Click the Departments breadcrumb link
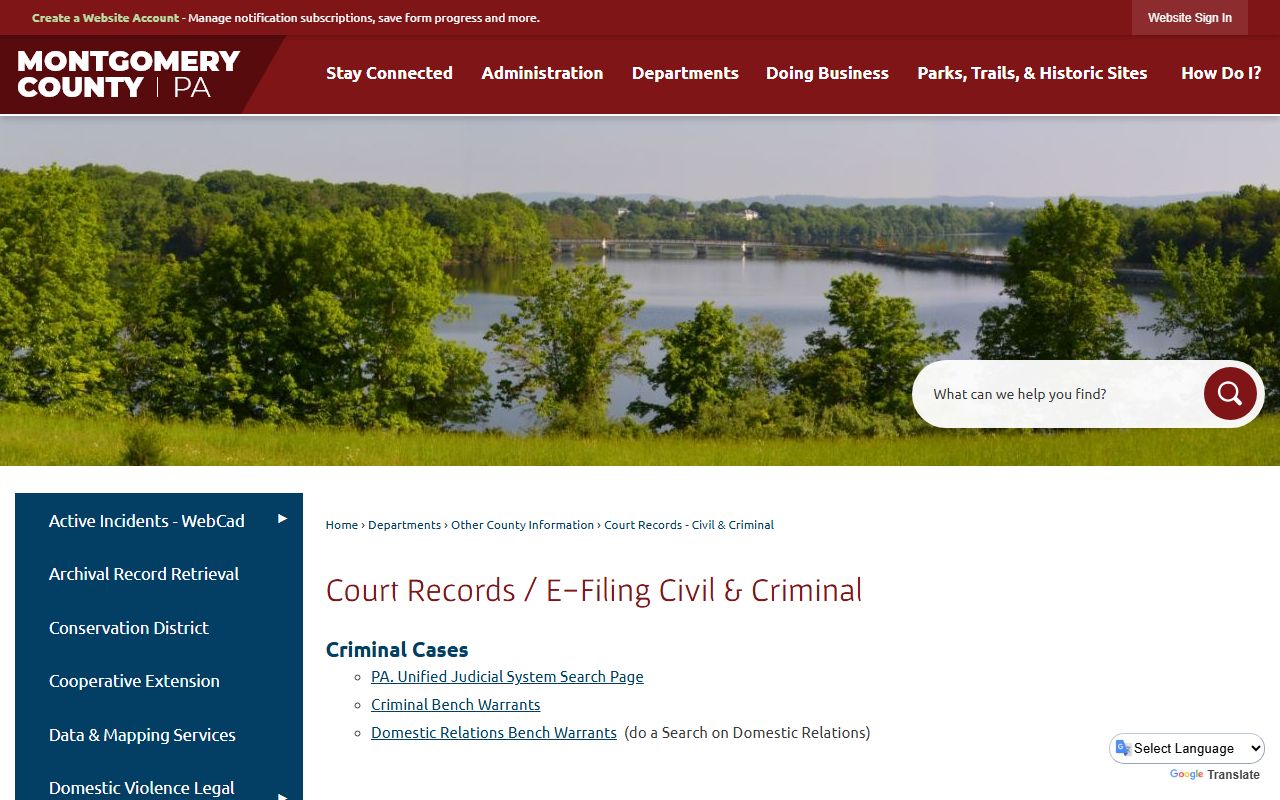Viewport: 1280px width, 800px height. click(x=404, y=525)
